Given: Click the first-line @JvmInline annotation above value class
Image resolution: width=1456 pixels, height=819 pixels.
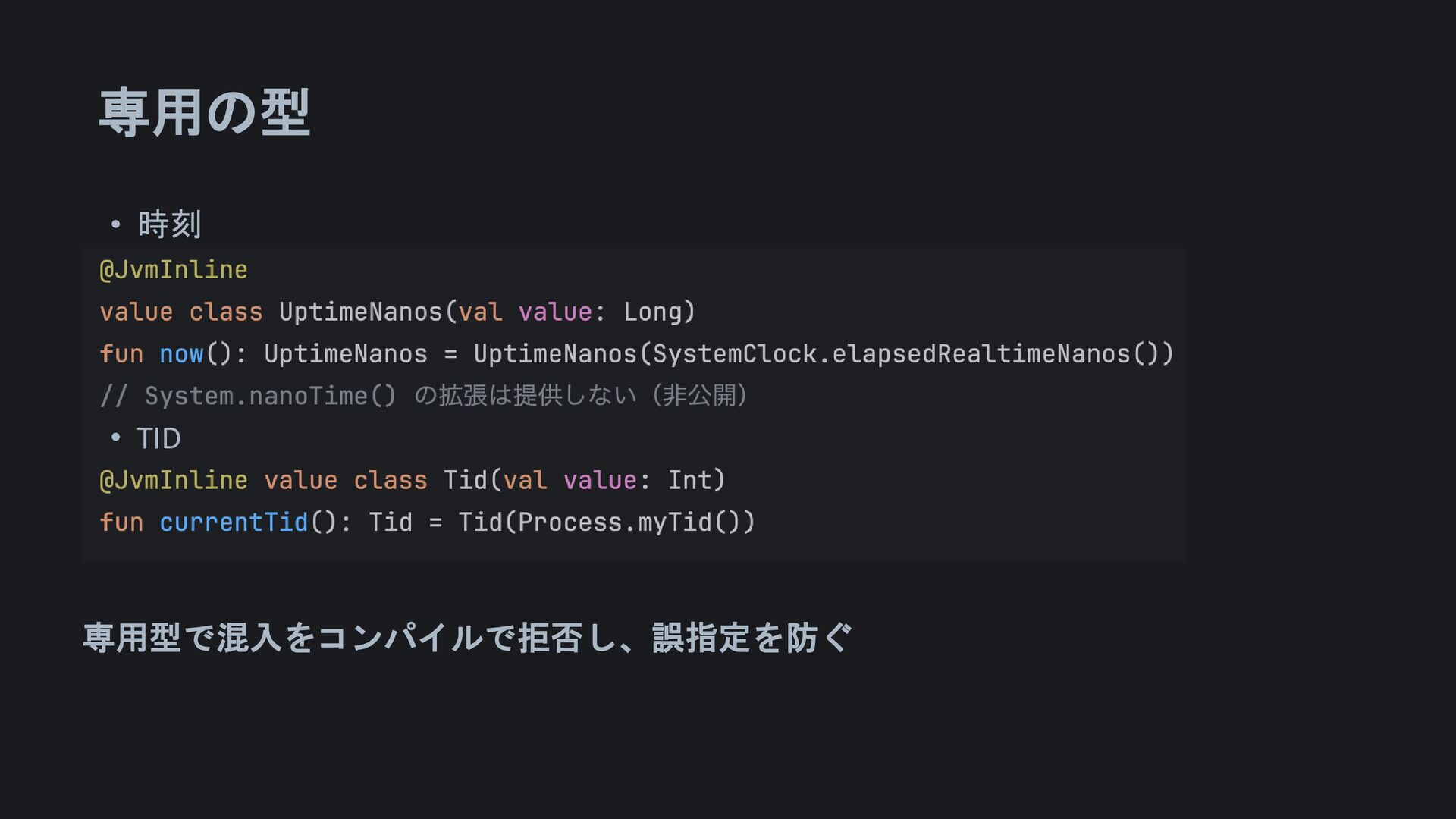Looking at the screenshot, I should coord(174,270).
